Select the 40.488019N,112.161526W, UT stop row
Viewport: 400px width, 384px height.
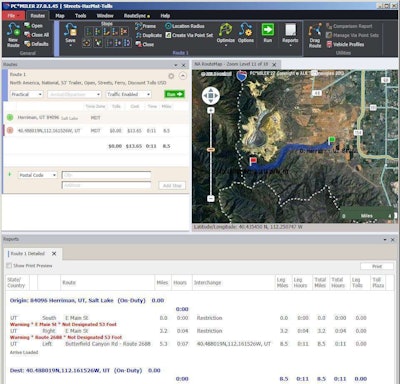coord(96,130)
